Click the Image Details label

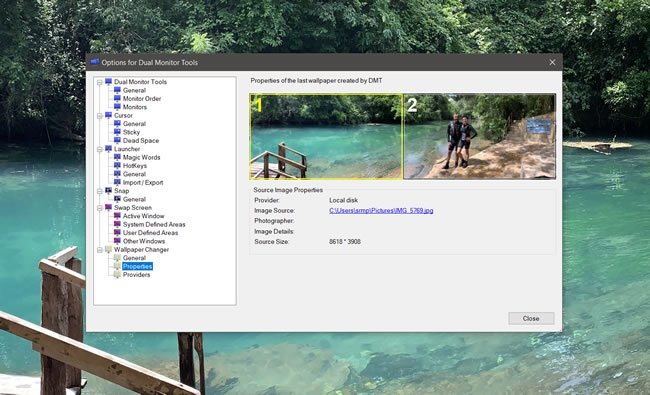(x=274, y=231)
